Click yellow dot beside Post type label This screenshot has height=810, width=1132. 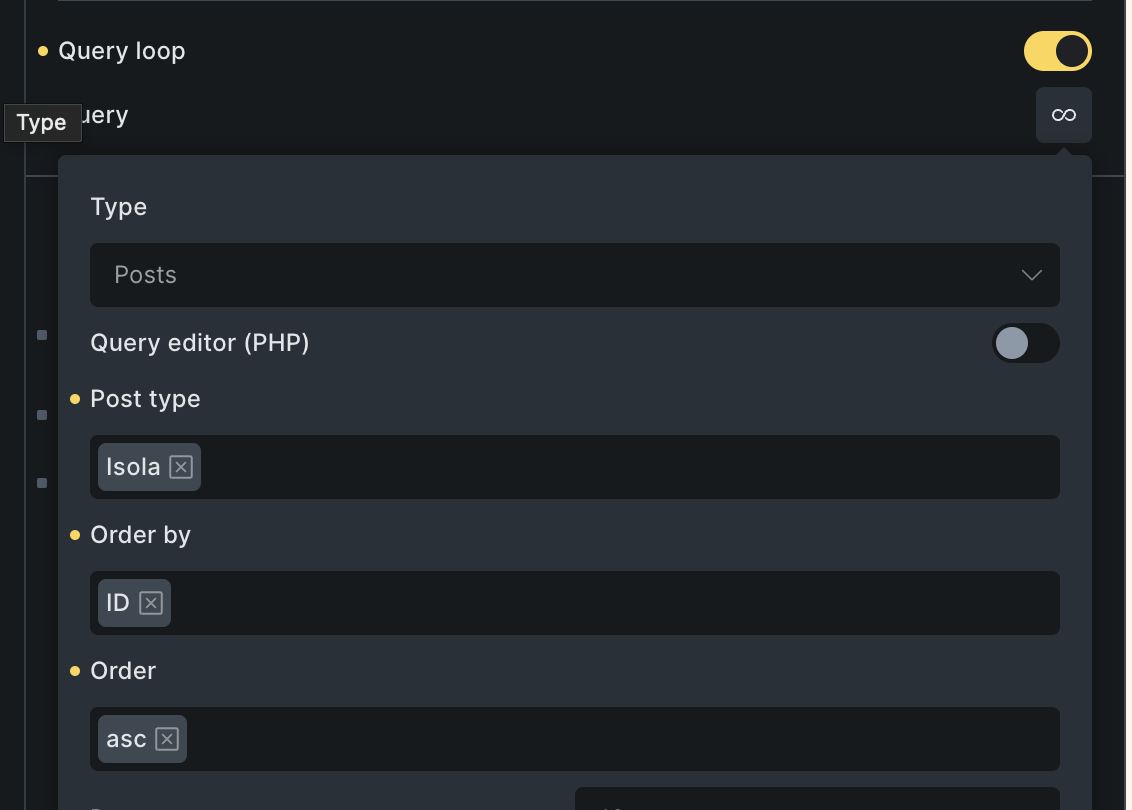pos(75,399)
